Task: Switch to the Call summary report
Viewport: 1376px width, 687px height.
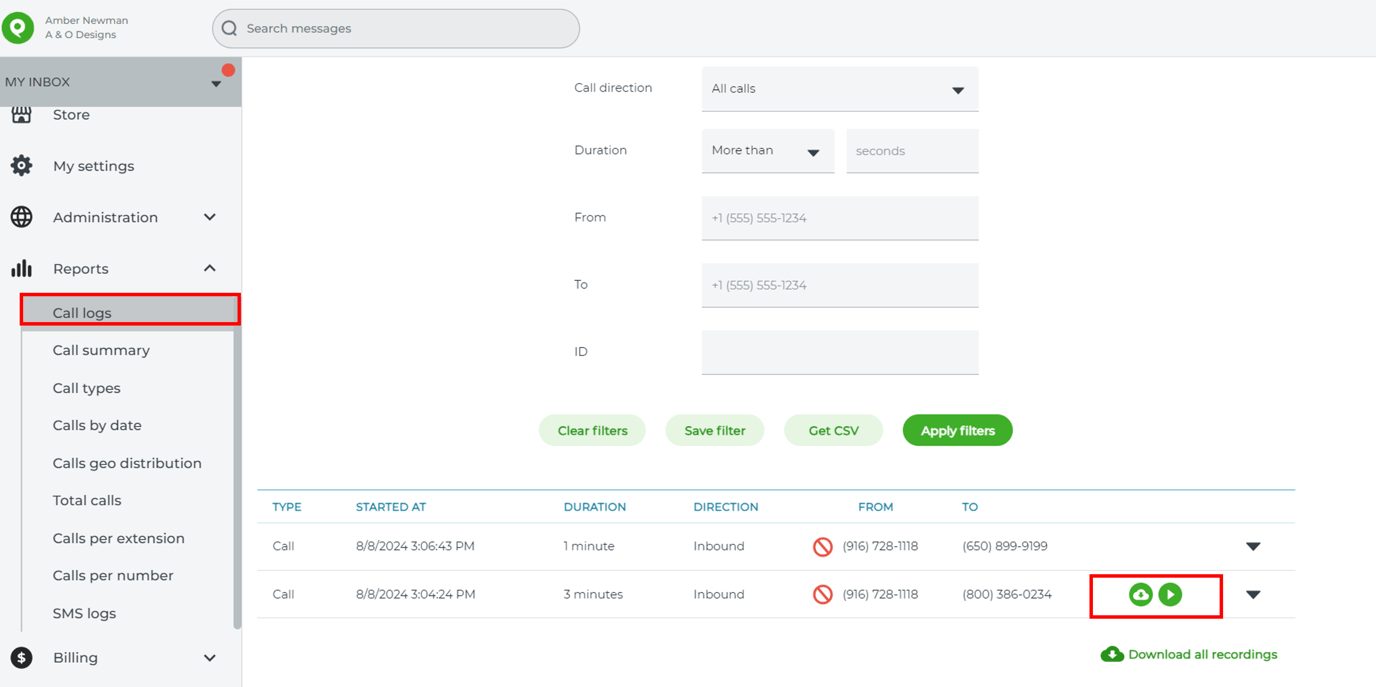Action: [x=101, y=350]
